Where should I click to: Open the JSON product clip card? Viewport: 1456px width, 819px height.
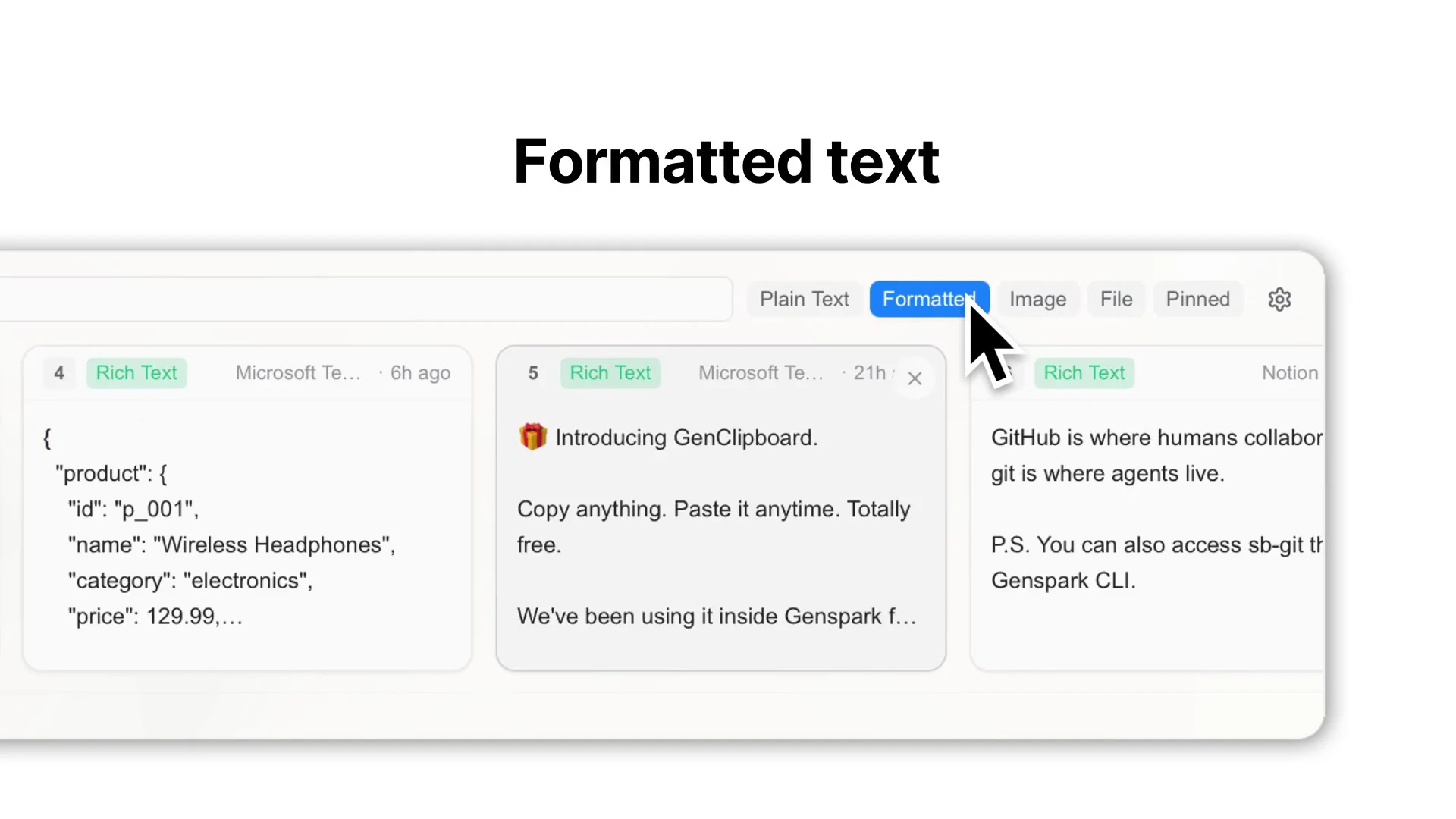click(247, 508)
